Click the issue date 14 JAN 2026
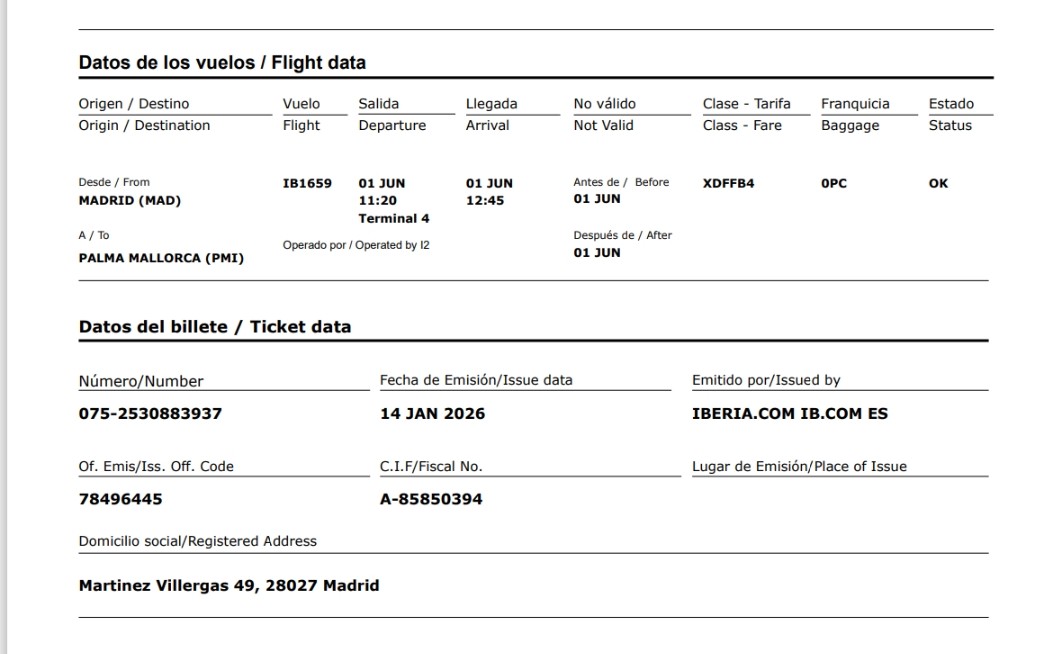 432,413
